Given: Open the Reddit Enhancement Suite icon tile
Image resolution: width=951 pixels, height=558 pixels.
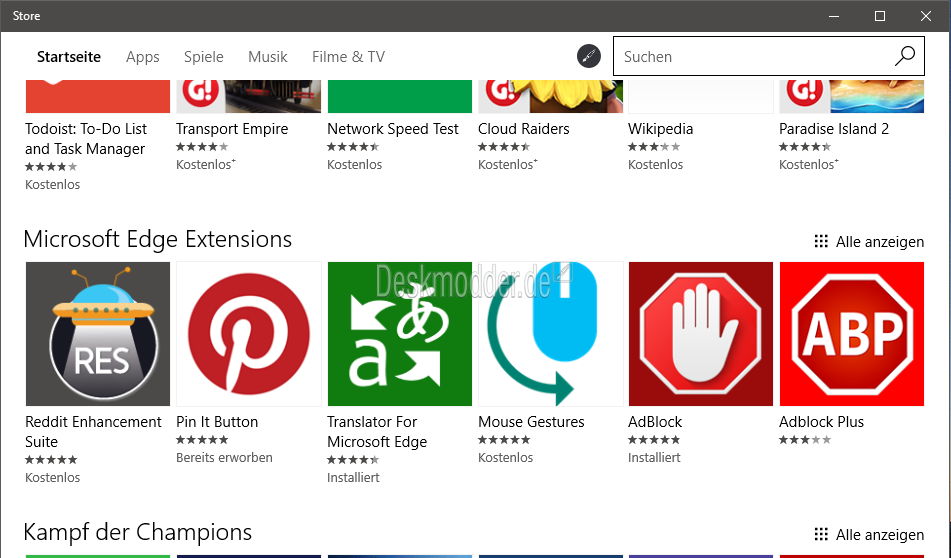Looking at the screenshot, I should [x=98, y=334].
